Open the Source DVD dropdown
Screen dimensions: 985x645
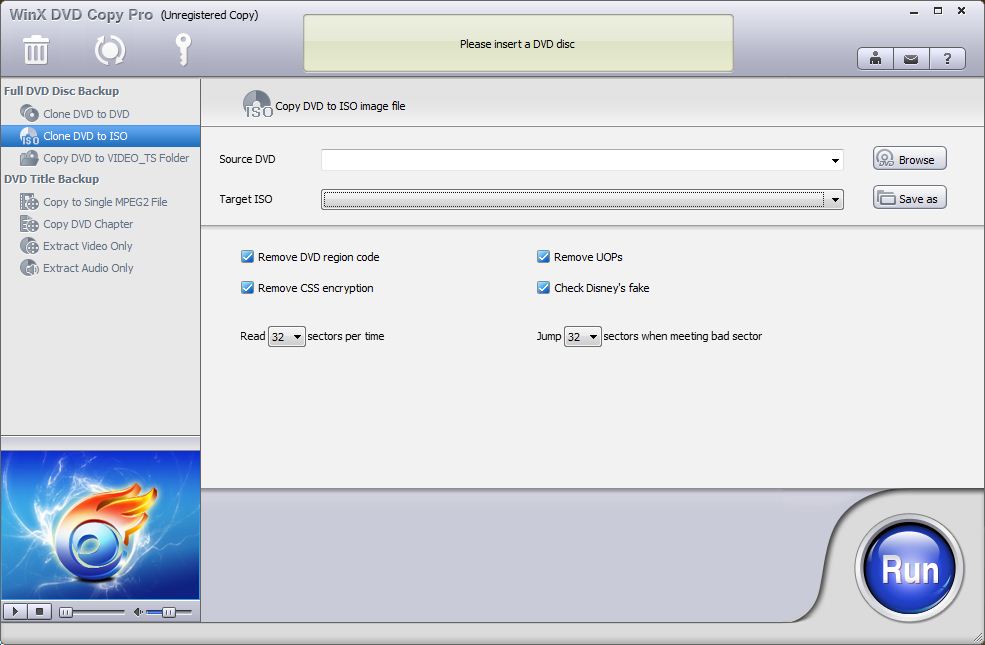(x=835, y=160)
